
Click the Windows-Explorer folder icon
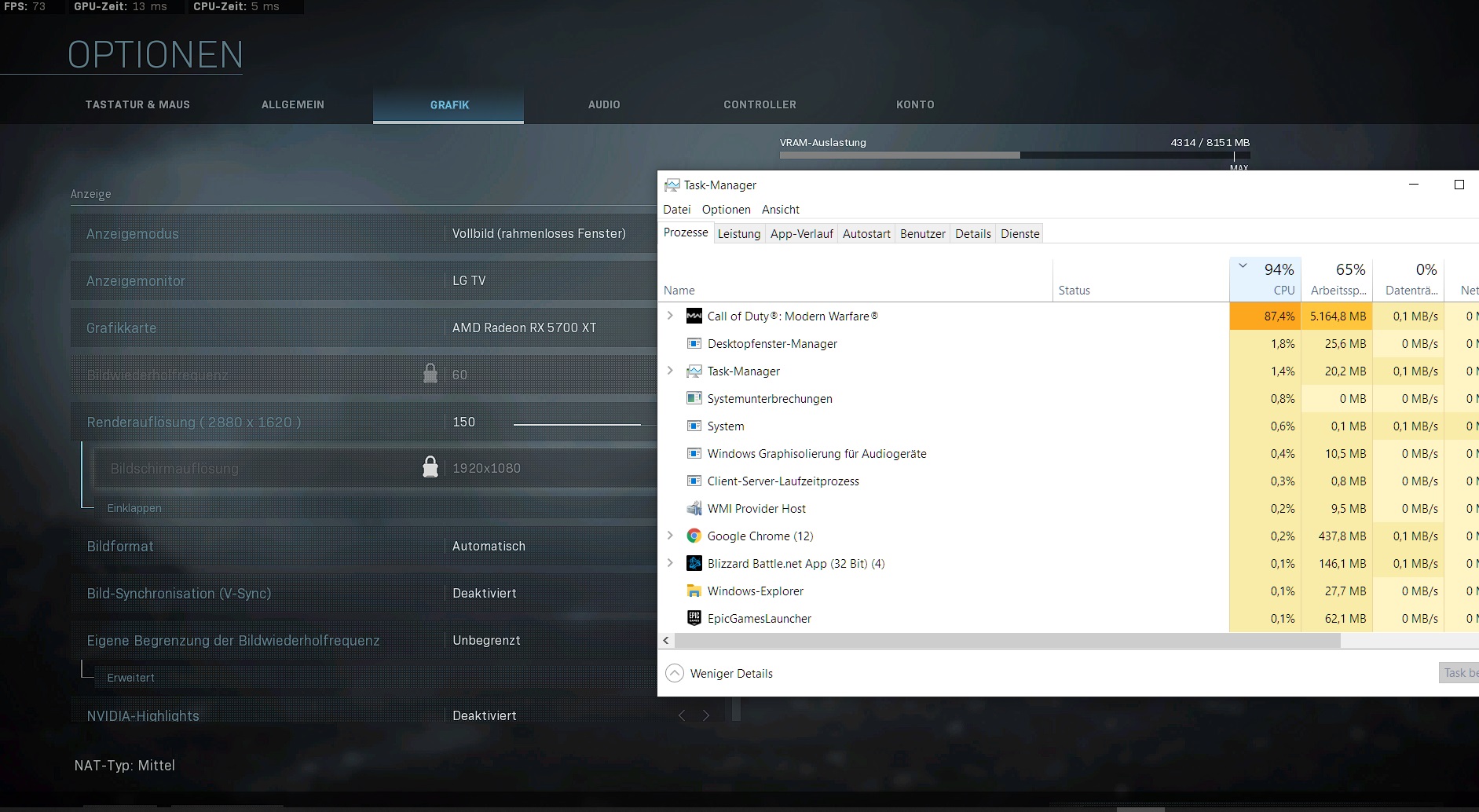pos(694,591)
